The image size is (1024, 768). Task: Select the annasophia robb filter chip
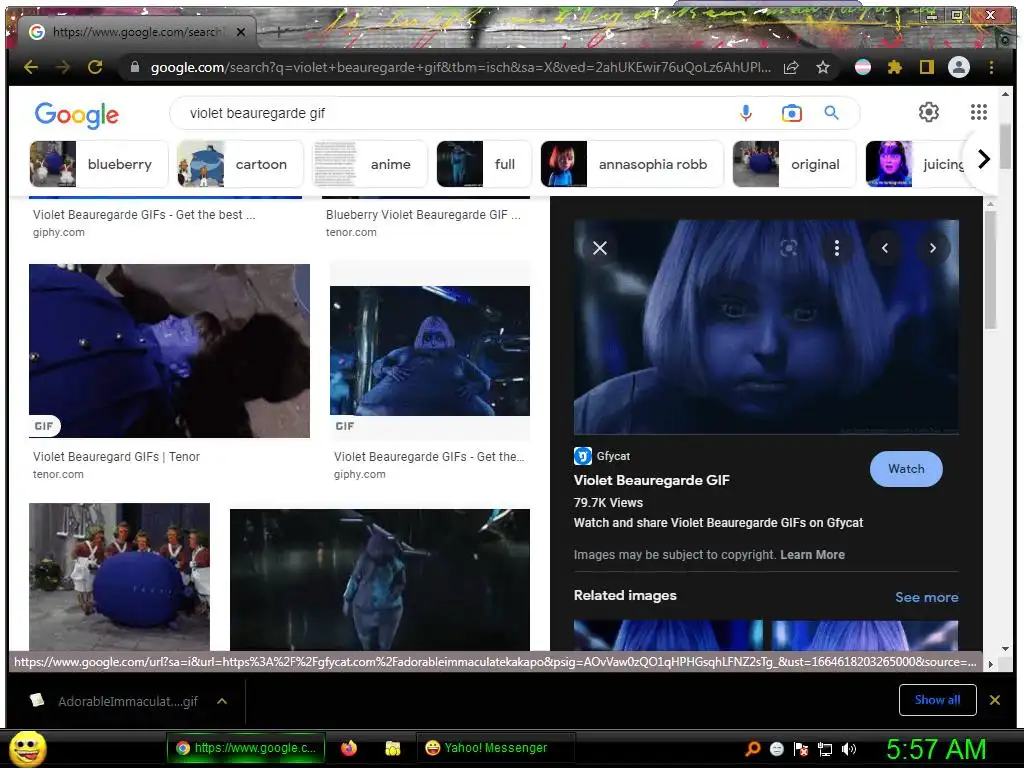click(632, 164)
